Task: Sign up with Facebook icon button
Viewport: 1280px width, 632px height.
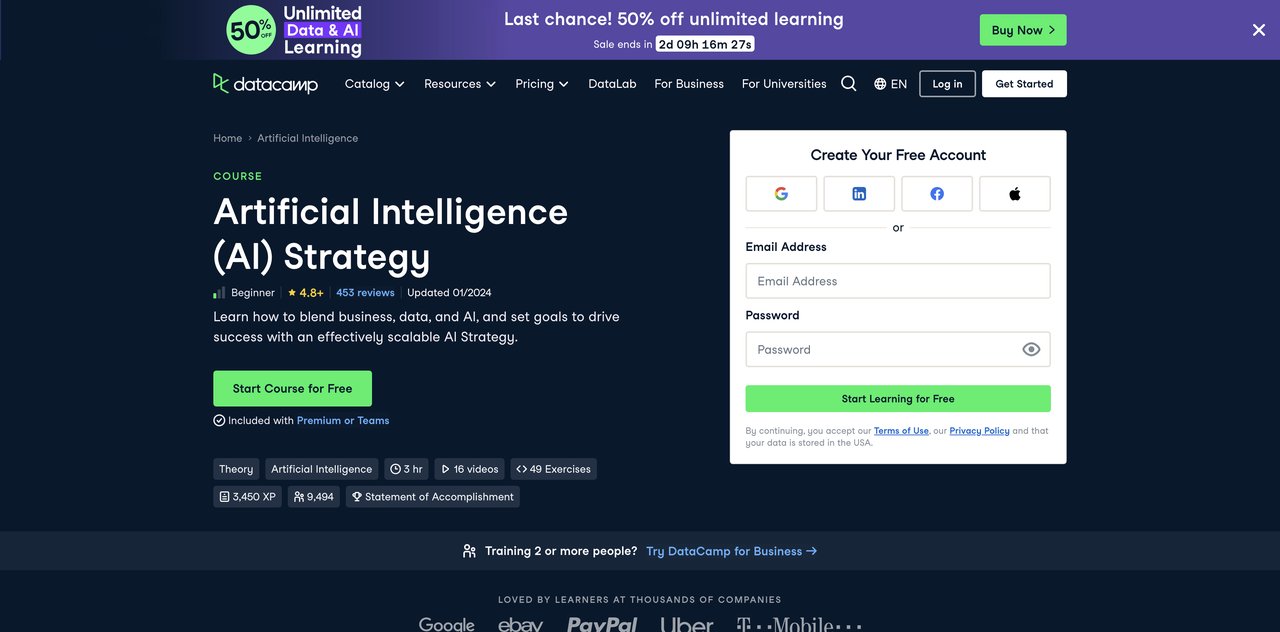Action: point(937,194)
